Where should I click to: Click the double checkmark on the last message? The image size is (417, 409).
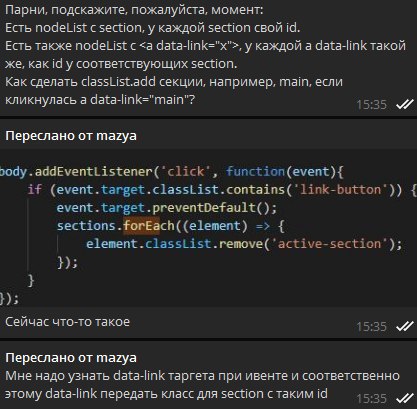(x=405, y=398)
